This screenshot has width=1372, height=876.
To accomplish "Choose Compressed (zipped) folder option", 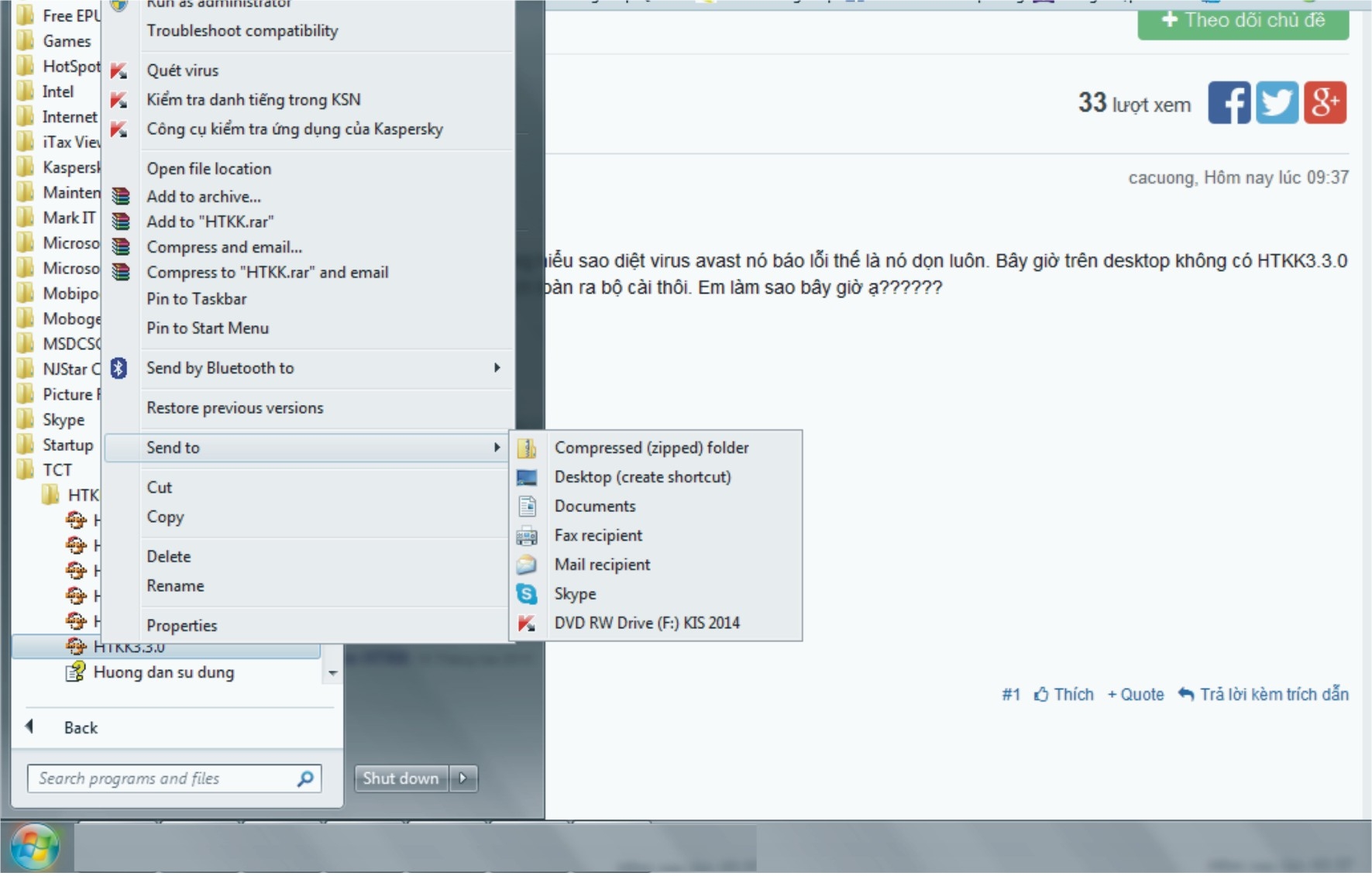I will pyautogui.click(x=651, y=448).
